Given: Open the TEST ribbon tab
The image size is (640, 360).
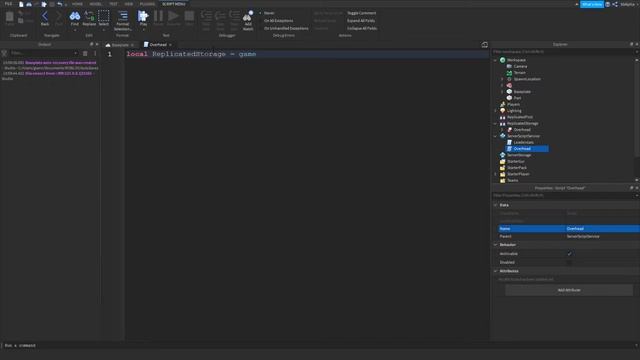Looking at the screenshot, I should coord(113,4).
